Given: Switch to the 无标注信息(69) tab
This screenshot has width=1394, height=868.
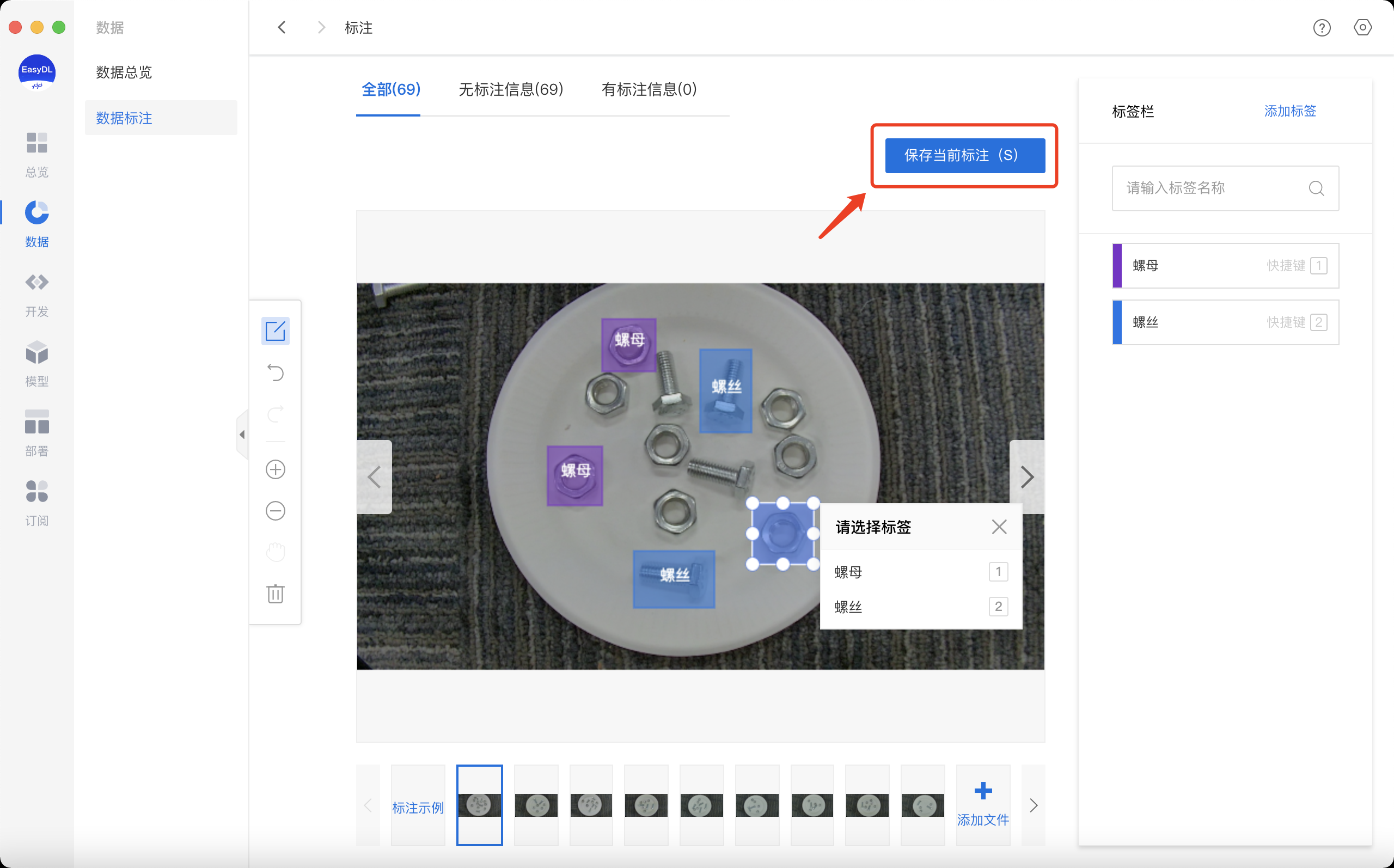Looking at the screenshot, I should pyautogui.click(x=511, y=89).
